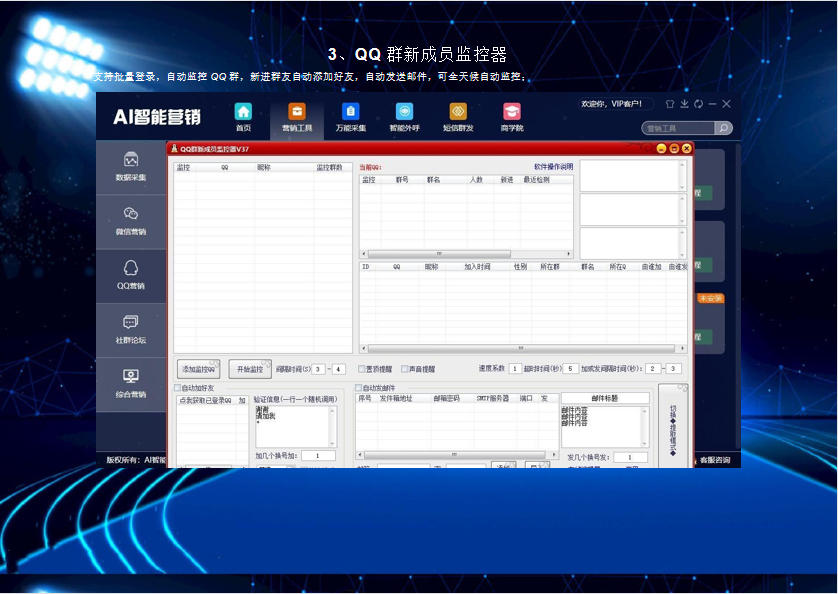Click right arrow of group list scrollbar
This screenshot has height=594, width=838.
[x=569, y=254]
